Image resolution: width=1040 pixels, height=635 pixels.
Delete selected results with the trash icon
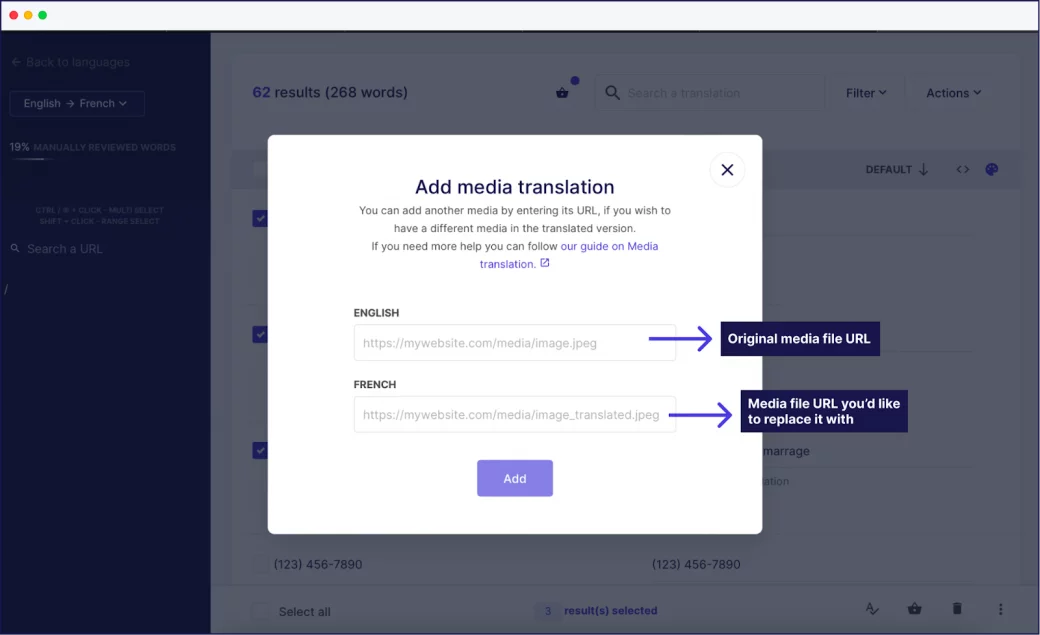coord(957,608)
